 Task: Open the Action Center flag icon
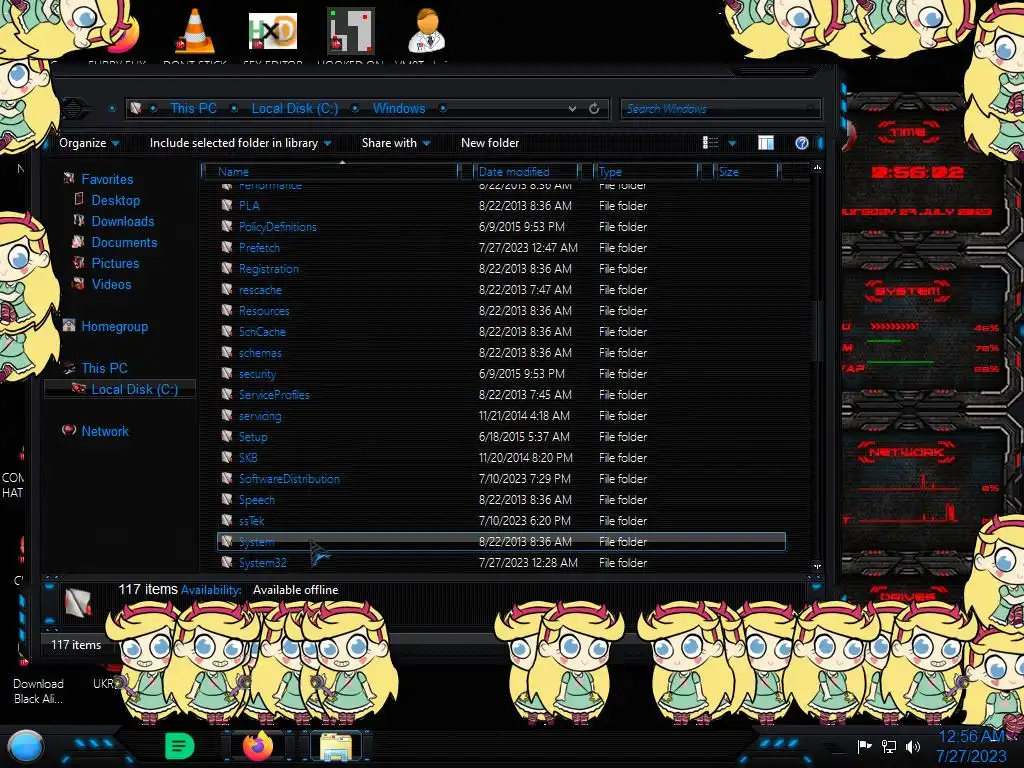pyautogui.click(x=865, y=746)
